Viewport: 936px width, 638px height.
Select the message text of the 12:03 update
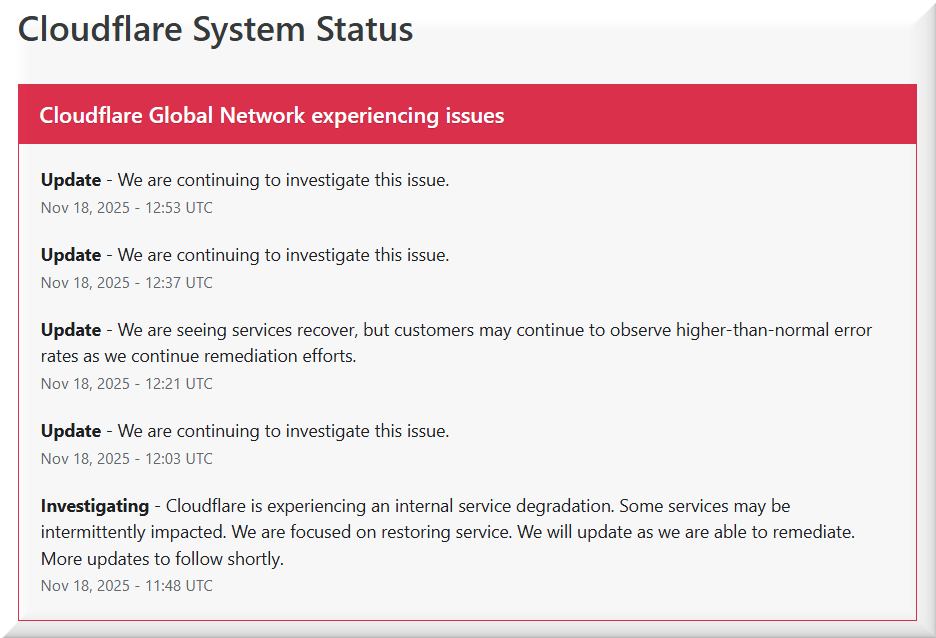click(283, 431)
